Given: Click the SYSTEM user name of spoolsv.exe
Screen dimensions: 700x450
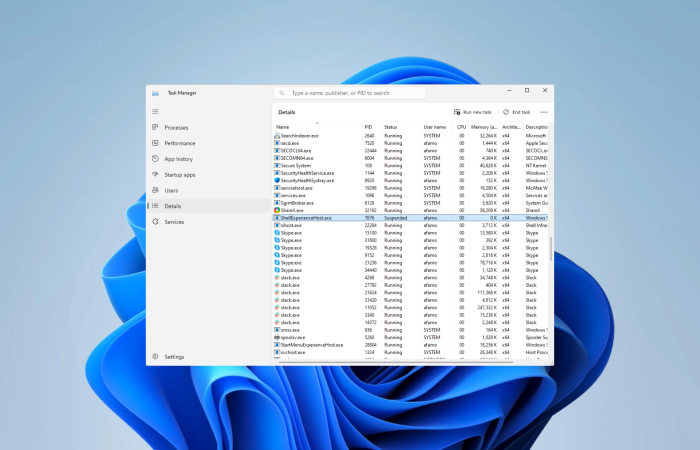Looking at the screenshot, I should click(x=432, y=338).
